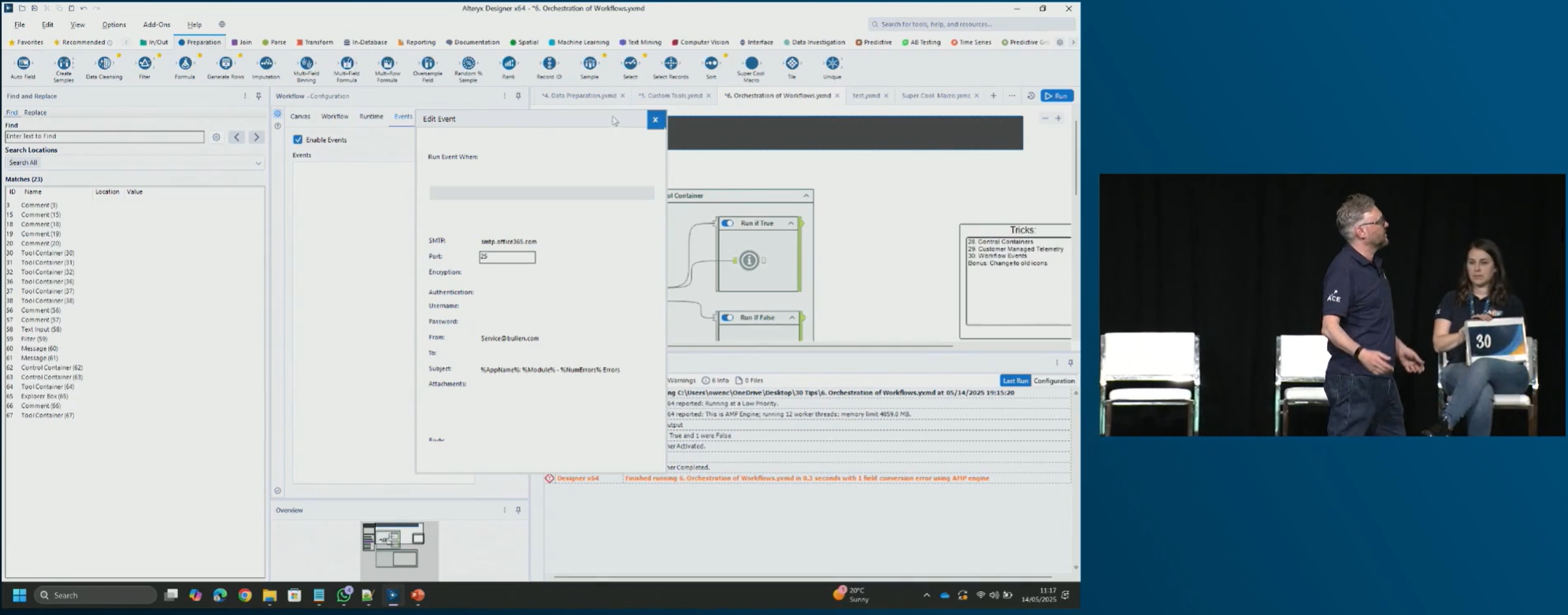
Task: Switch to the Replace tab
Action: click(x=35, y=113)
